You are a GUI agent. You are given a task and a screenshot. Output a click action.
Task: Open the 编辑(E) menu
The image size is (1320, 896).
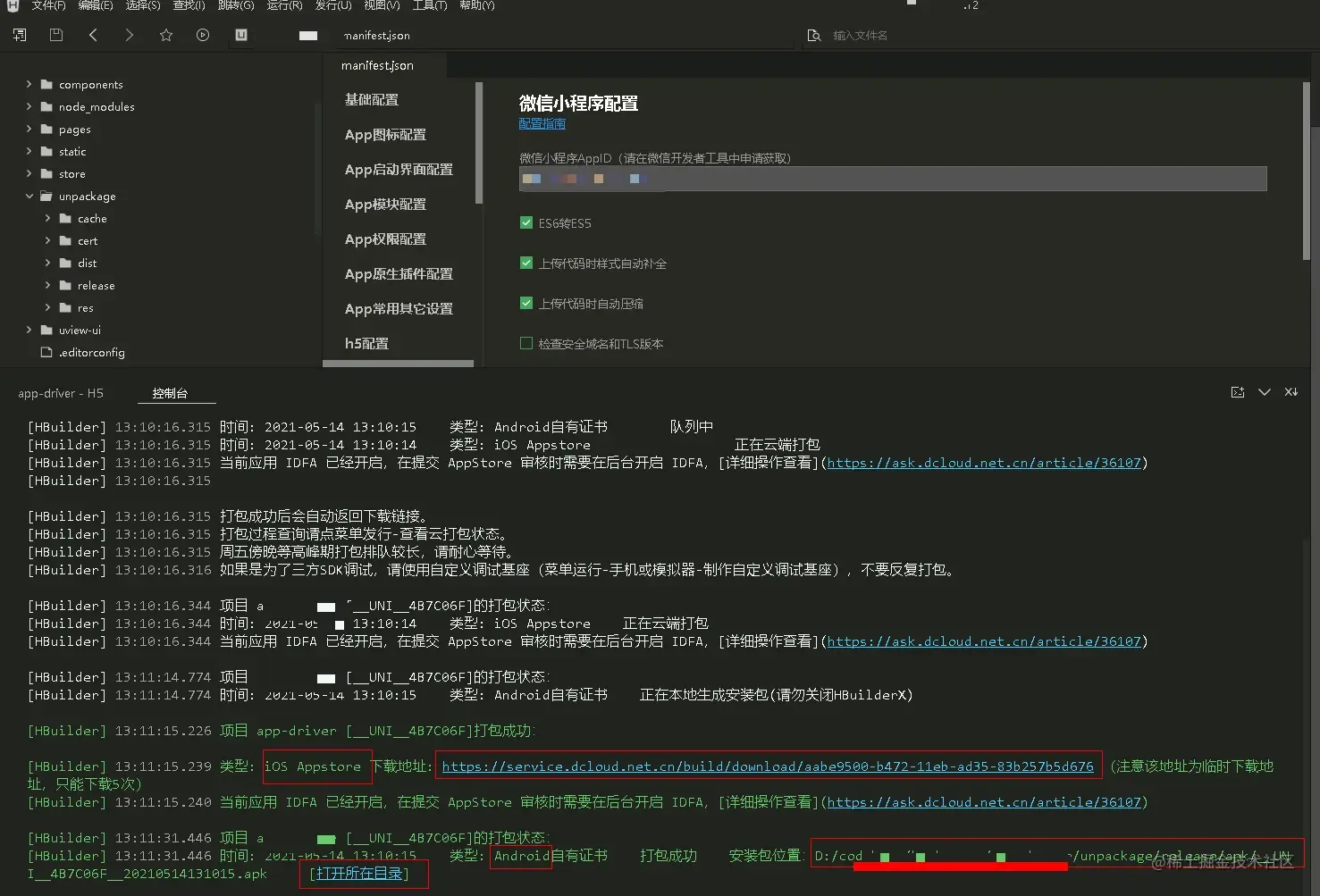95,5
